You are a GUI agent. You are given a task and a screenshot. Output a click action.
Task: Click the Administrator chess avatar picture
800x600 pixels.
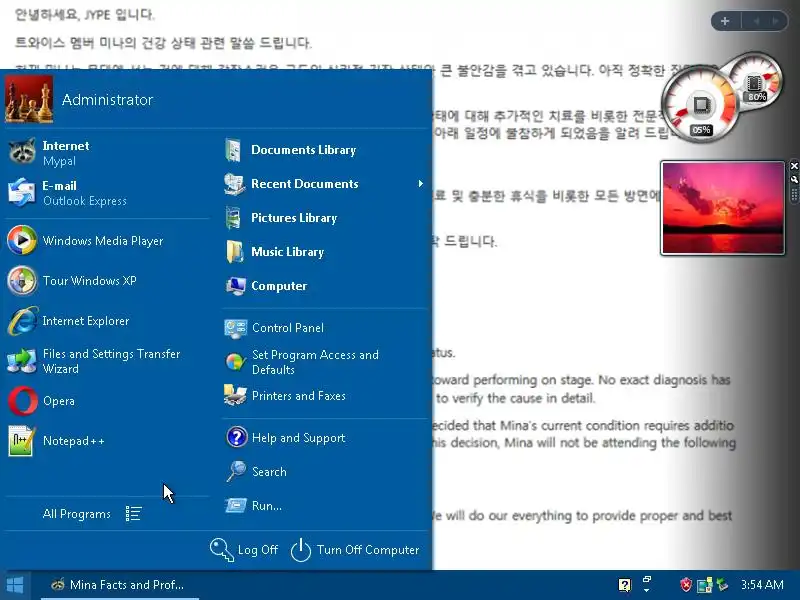point(29,99)
